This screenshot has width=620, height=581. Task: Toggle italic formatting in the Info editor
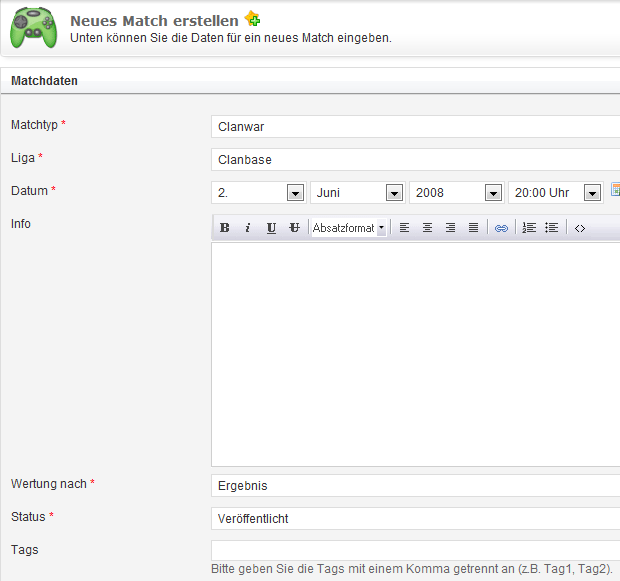click(248, 228)
